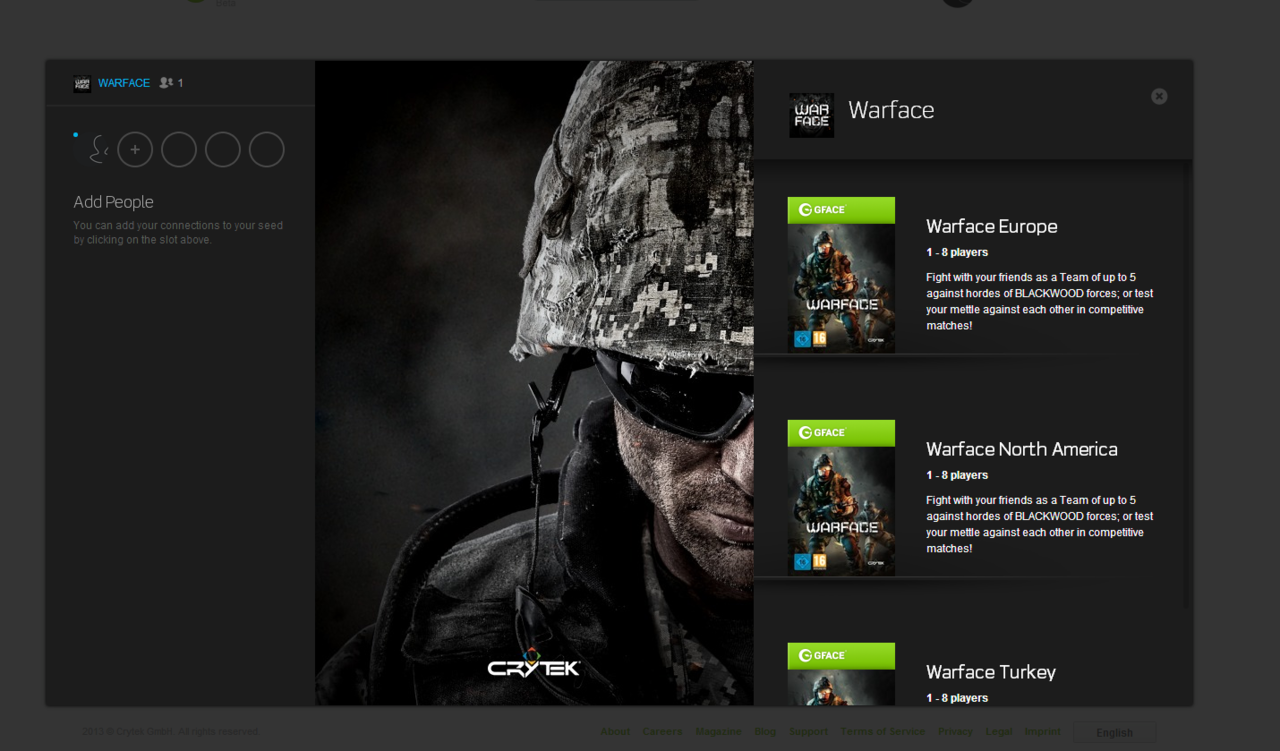Click "1 - 8 players" under Warface North America
Viewport: 1280px width, 751px height.
[x=957, y=475]
